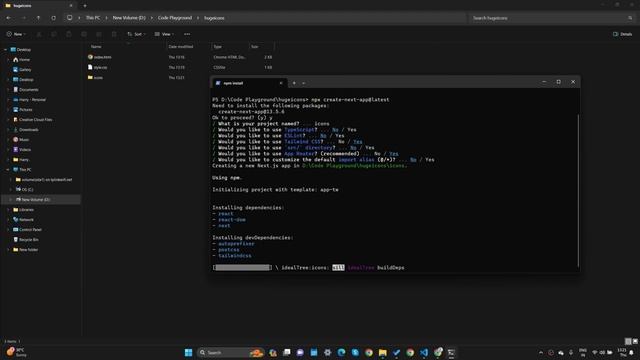Screen dimensions: 640x360
Task: Select 'Code Playground' in the breadcrumb
Action: pos(175,18)
